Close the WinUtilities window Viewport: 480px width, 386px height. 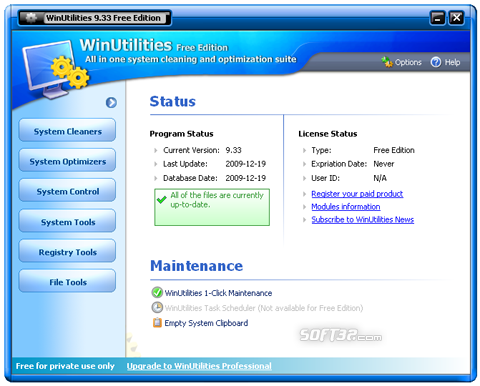[456, 18]
